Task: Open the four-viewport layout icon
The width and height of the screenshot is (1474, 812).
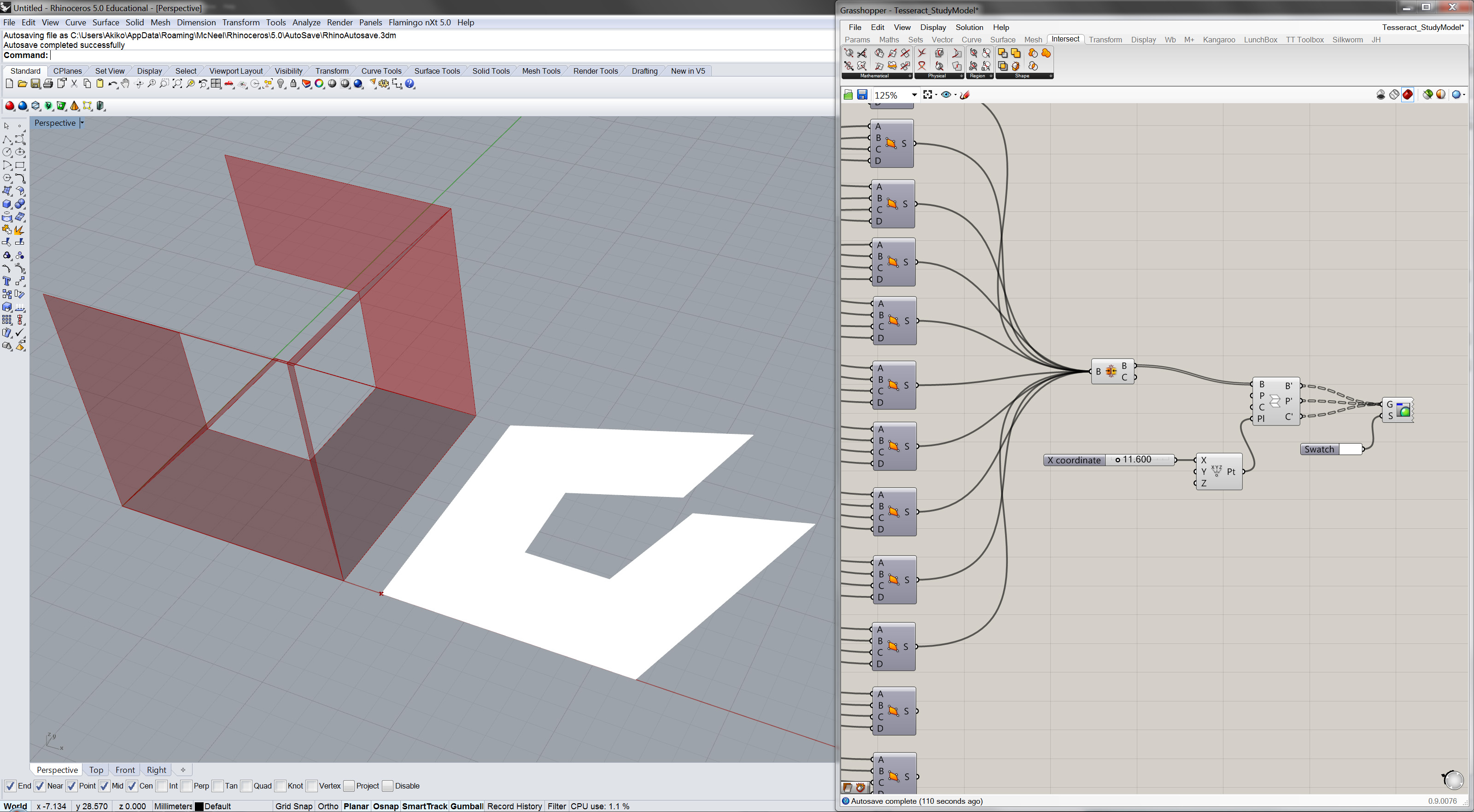Action: 216,84
